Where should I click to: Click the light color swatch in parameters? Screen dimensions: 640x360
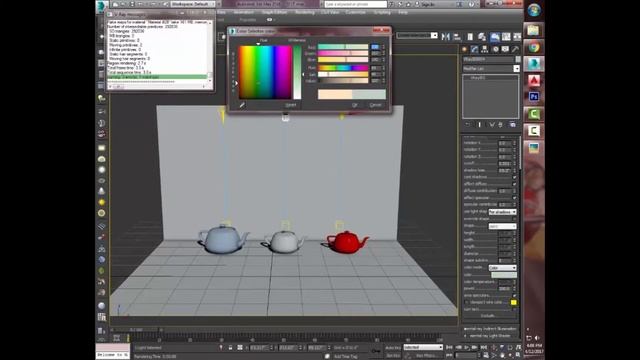(x=504, y=275)
